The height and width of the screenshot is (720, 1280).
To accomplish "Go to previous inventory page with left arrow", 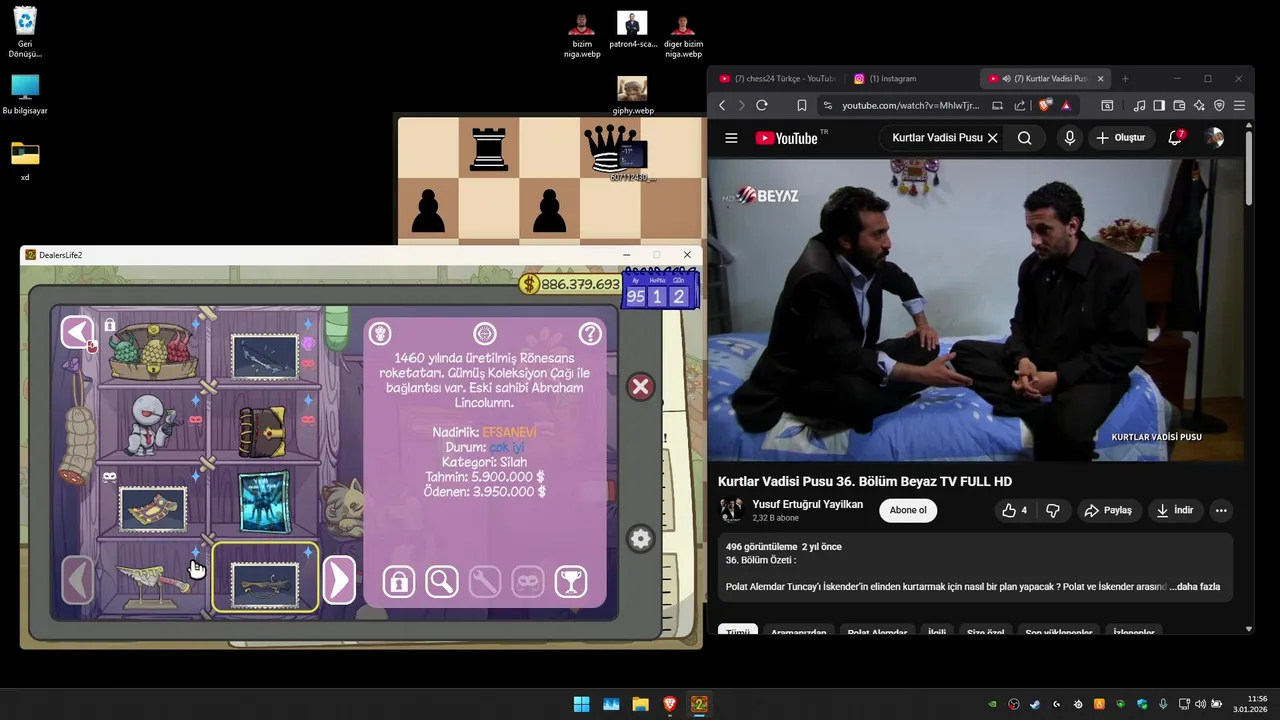I will tap(78, 579).
